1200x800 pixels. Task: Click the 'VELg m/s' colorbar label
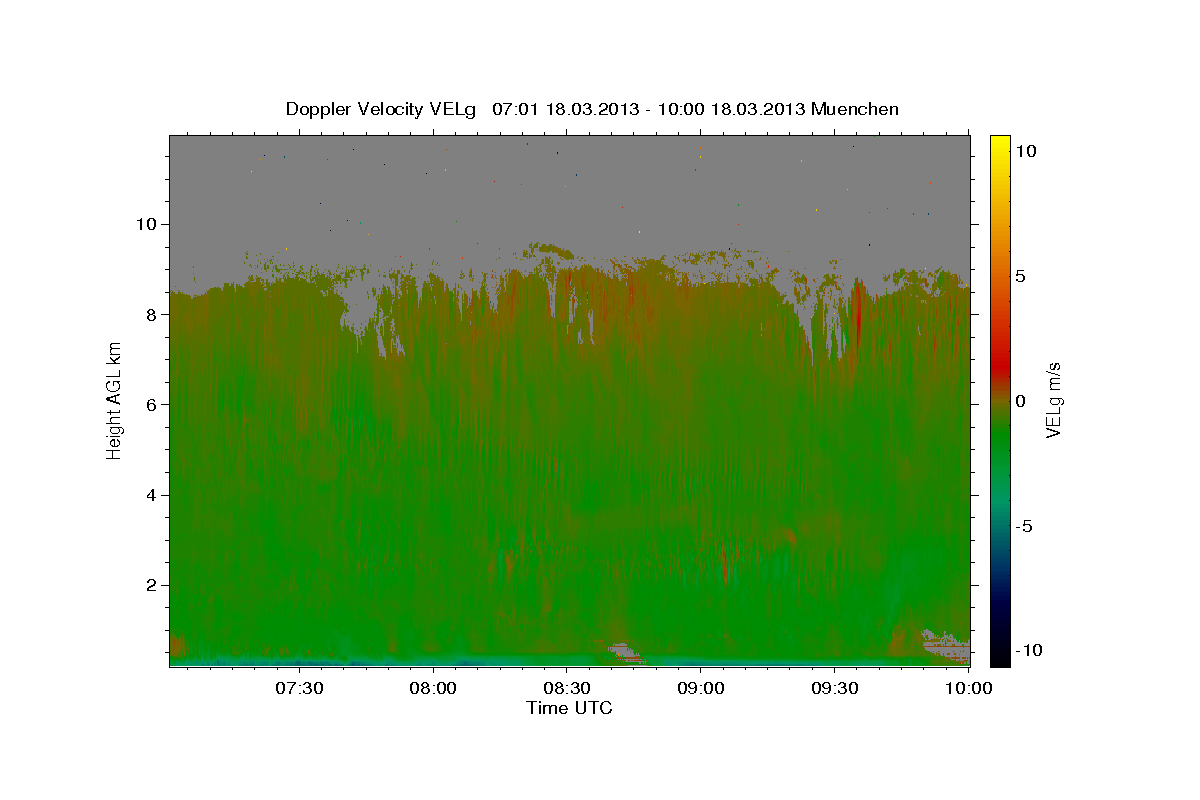click(1053, 399)
